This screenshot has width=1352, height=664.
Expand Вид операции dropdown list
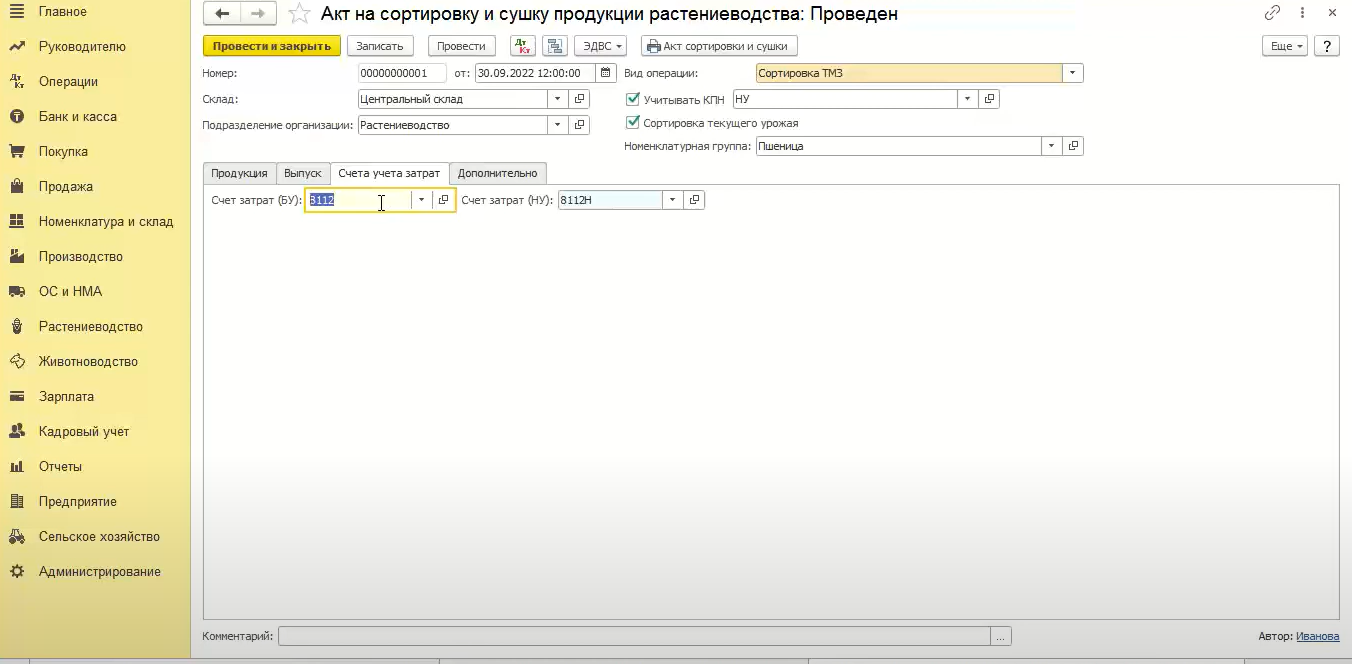pyautogui.click(x=1072, y=73)
